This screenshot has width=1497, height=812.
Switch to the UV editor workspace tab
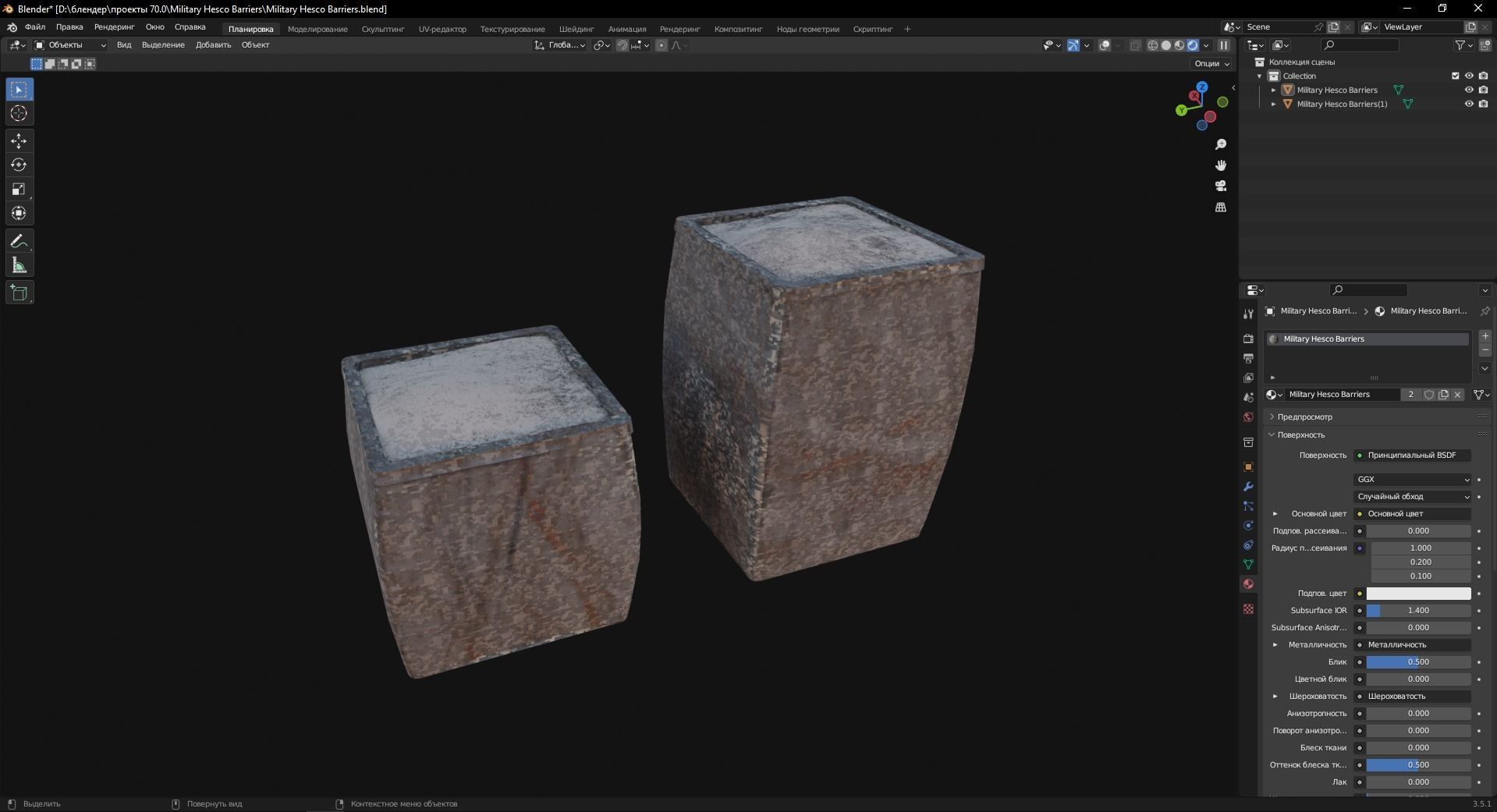pyautogui.click(x=442, y=29)
